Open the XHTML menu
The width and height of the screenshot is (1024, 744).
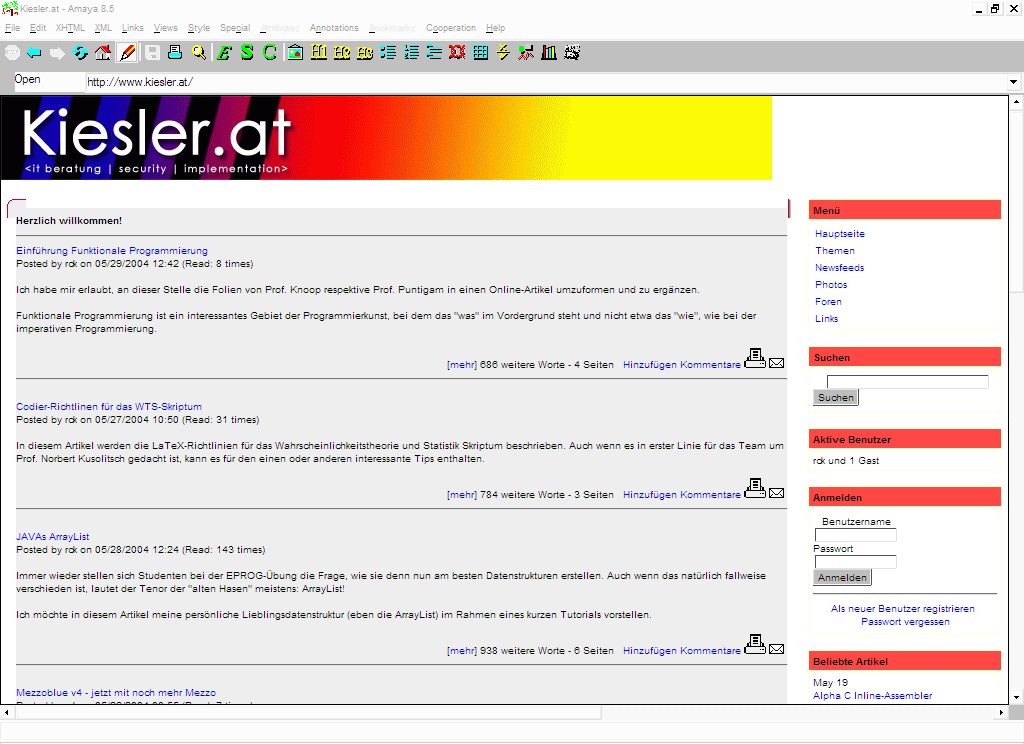tap(70, 28)
